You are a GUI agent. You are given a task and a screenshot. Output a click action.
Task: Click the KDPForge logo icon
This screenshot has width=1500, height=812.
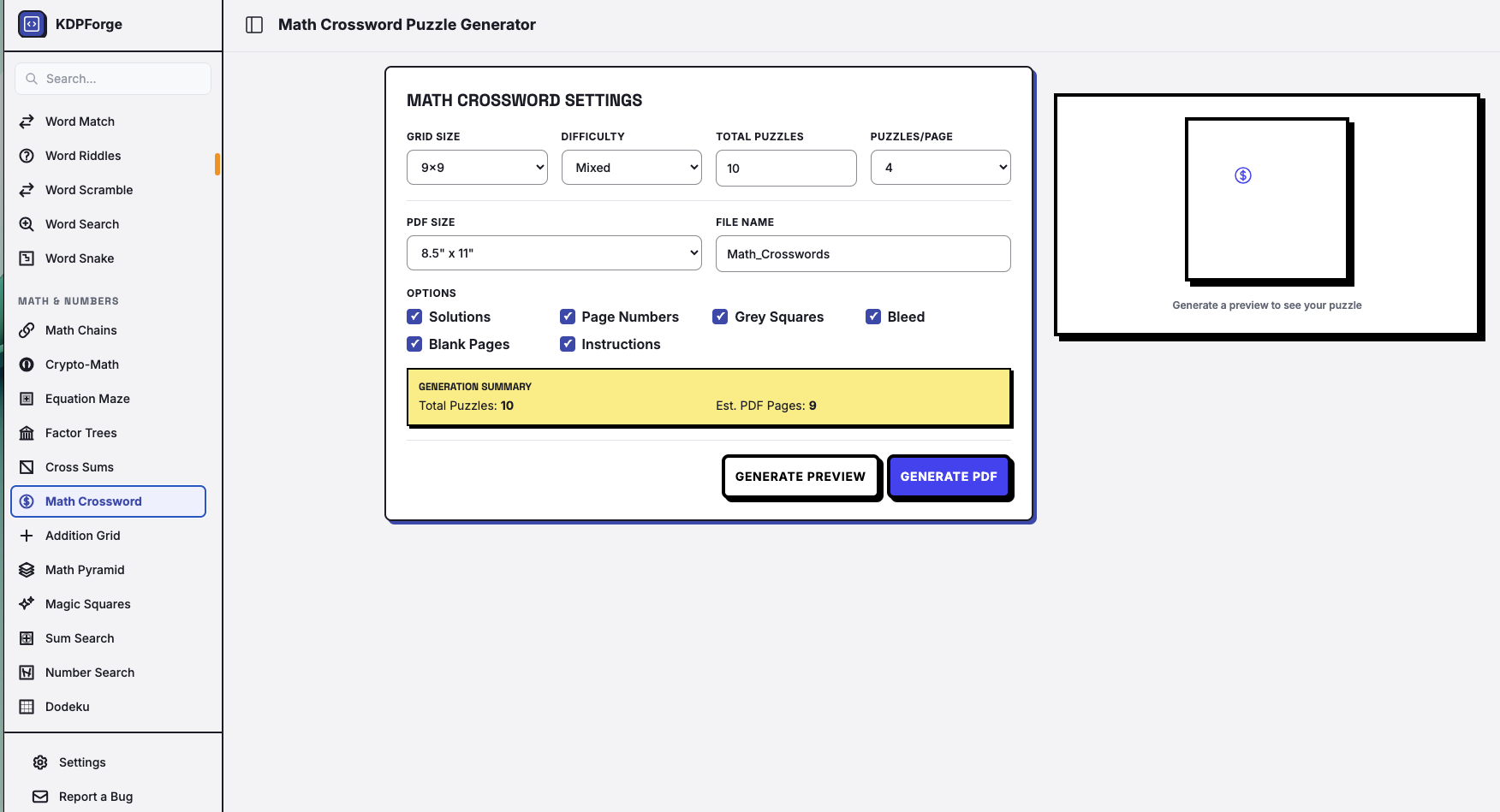tap(33, 24)
